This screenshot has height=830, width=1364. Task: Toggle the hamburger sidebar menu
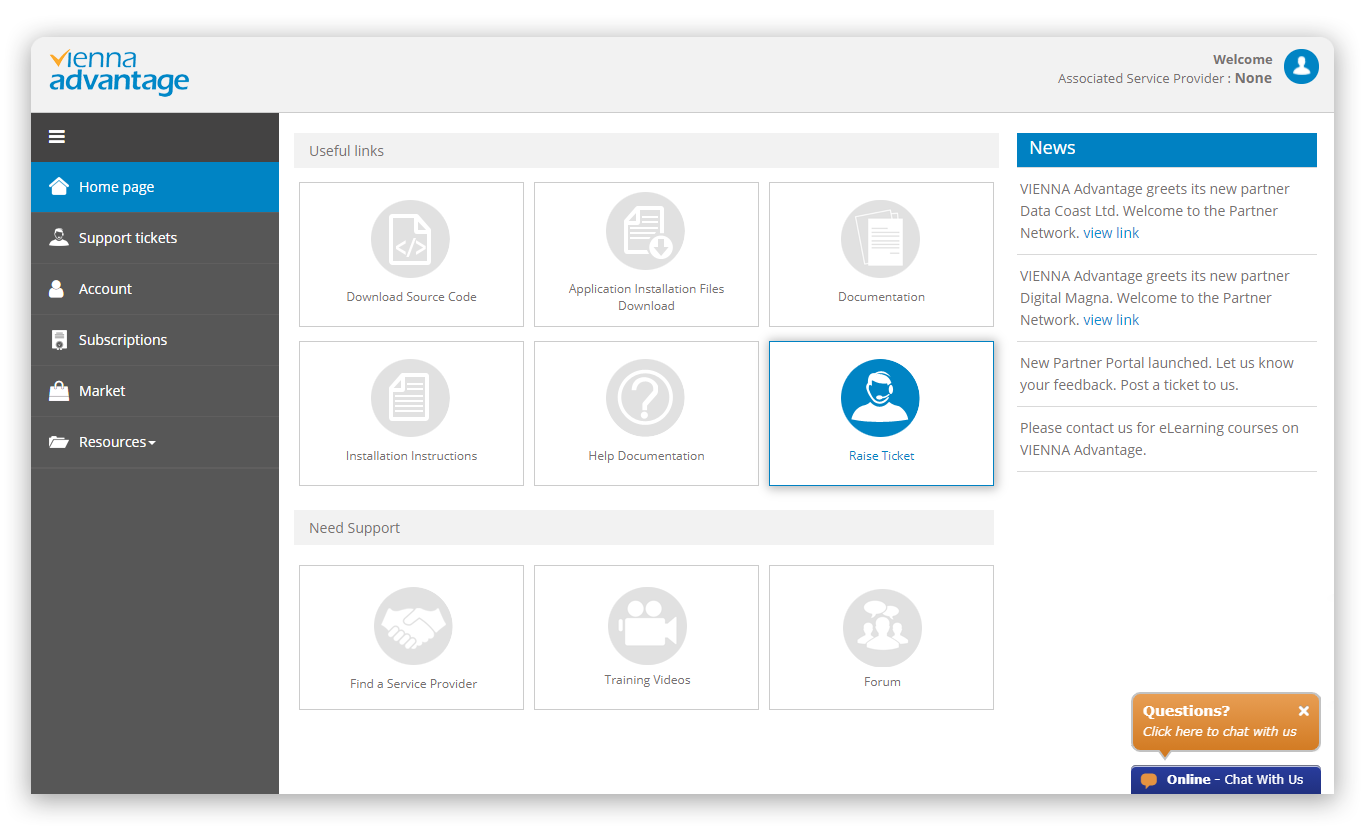pyautogui.click(x=57, y=137)
